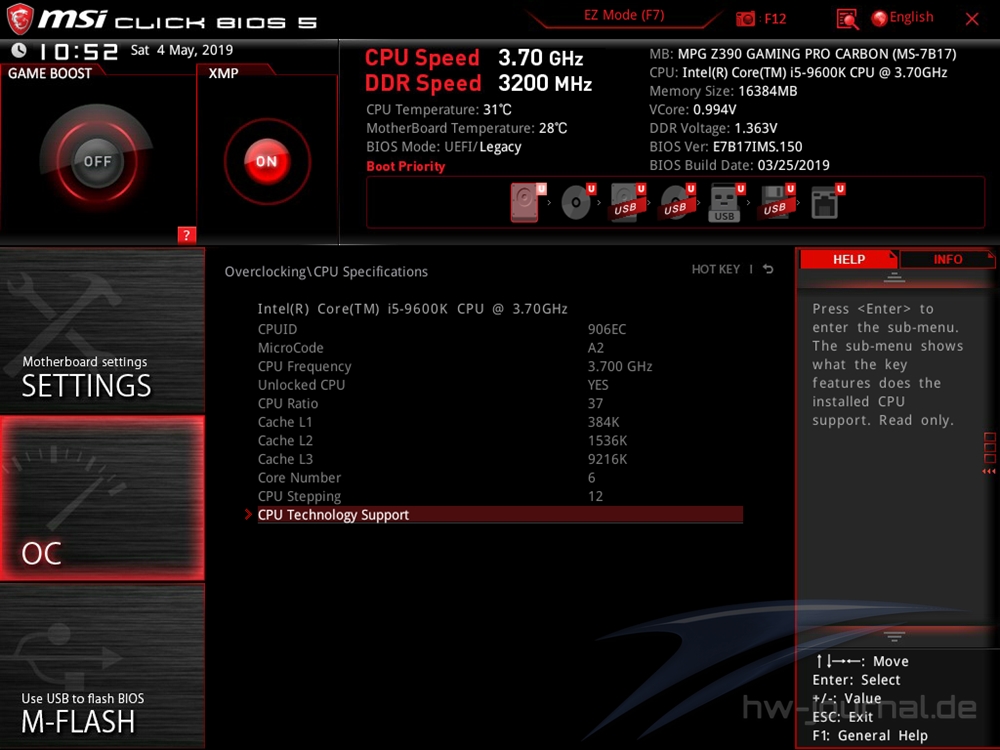Click the HOT KEY label

pos(716,269)
